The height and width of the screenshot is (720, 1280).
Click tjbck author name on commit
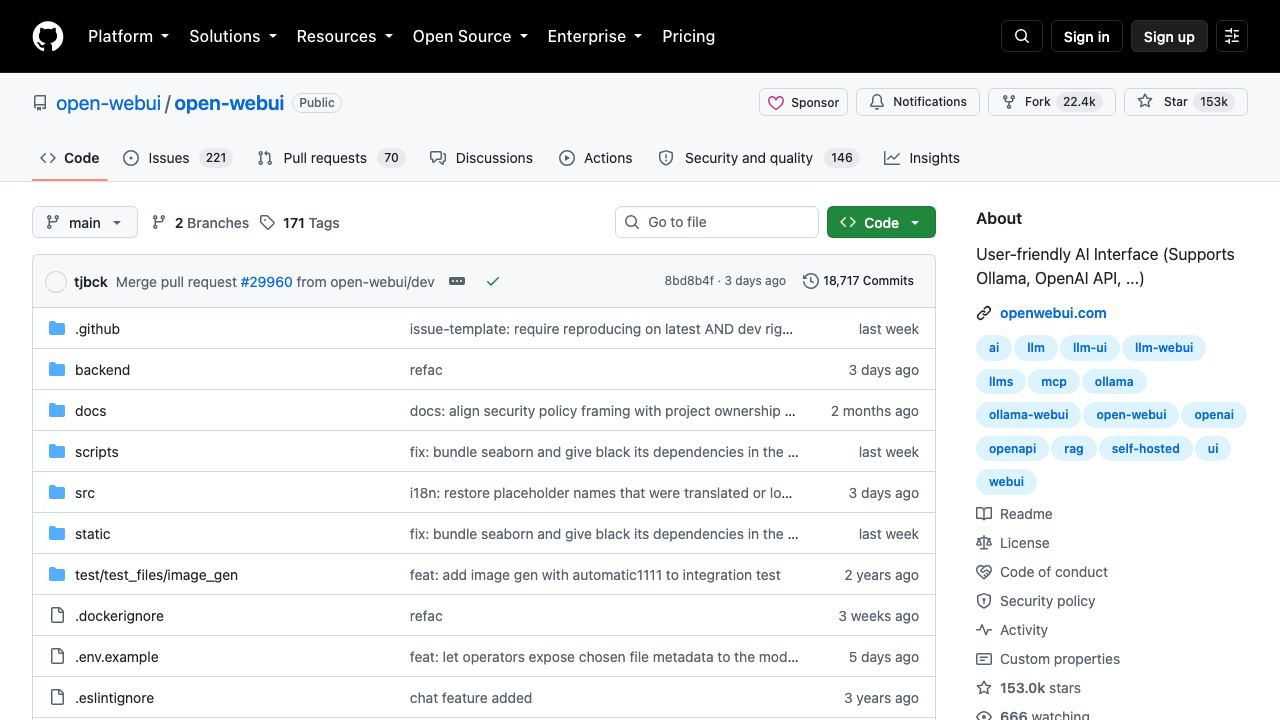(x=91, y=282)
